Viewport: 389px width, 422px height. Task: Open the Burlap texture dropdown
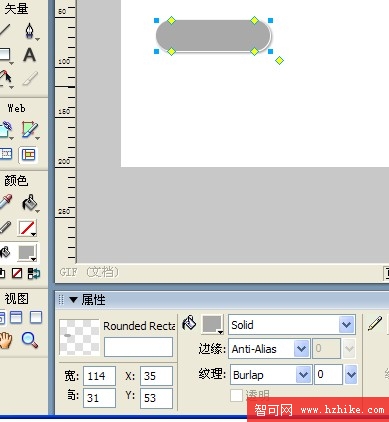(303, 375)
